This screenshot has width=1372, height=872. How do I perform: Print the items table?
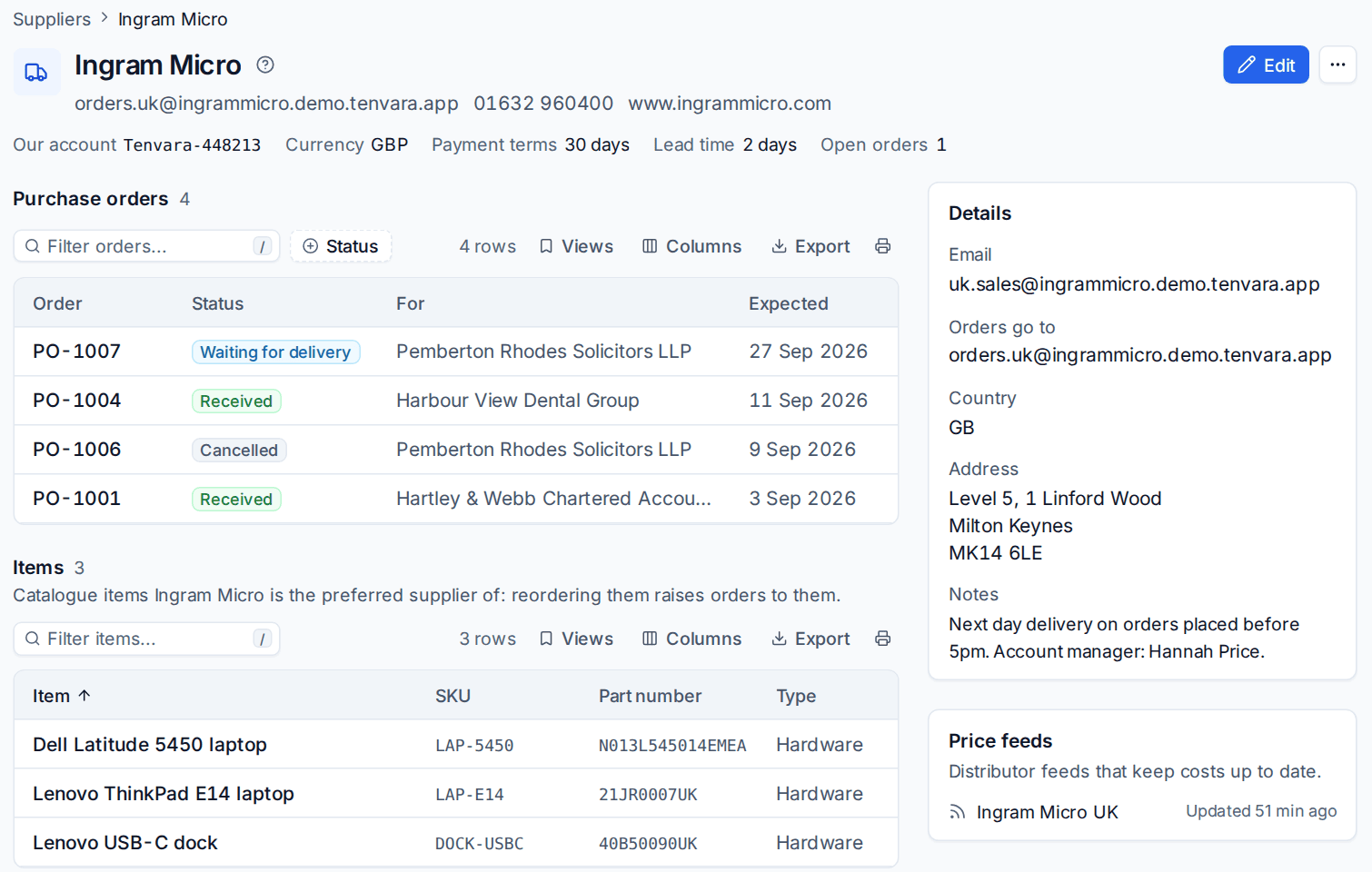882,639
